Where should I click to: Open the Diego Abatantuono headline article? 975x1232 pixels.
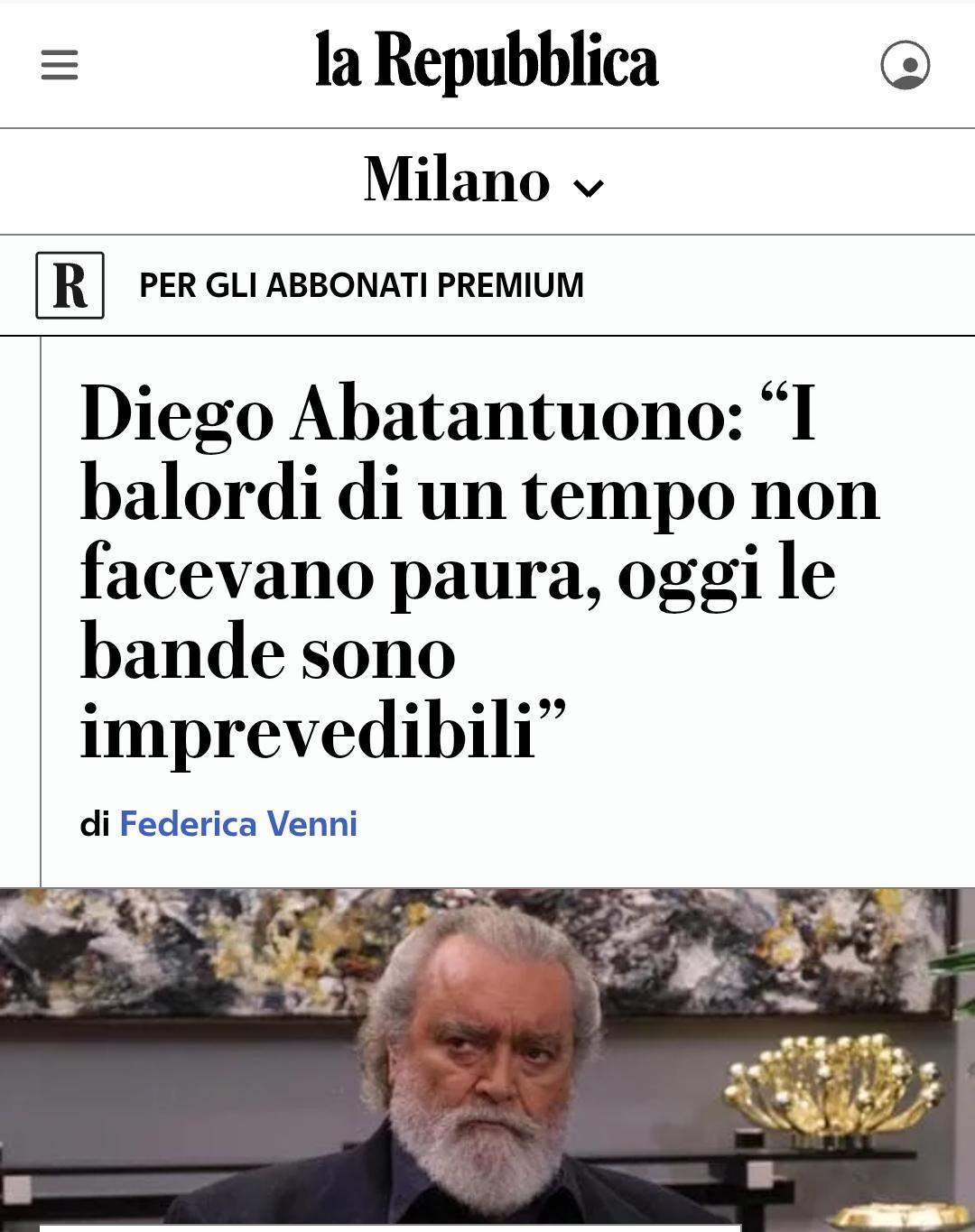click(479, 571)
